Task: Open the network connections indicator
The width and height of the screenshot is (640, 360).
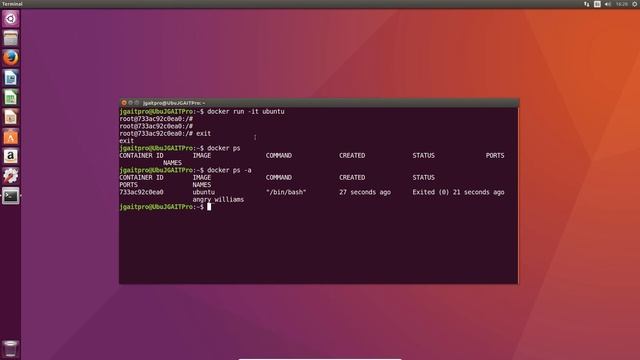Action: (587, 4)
